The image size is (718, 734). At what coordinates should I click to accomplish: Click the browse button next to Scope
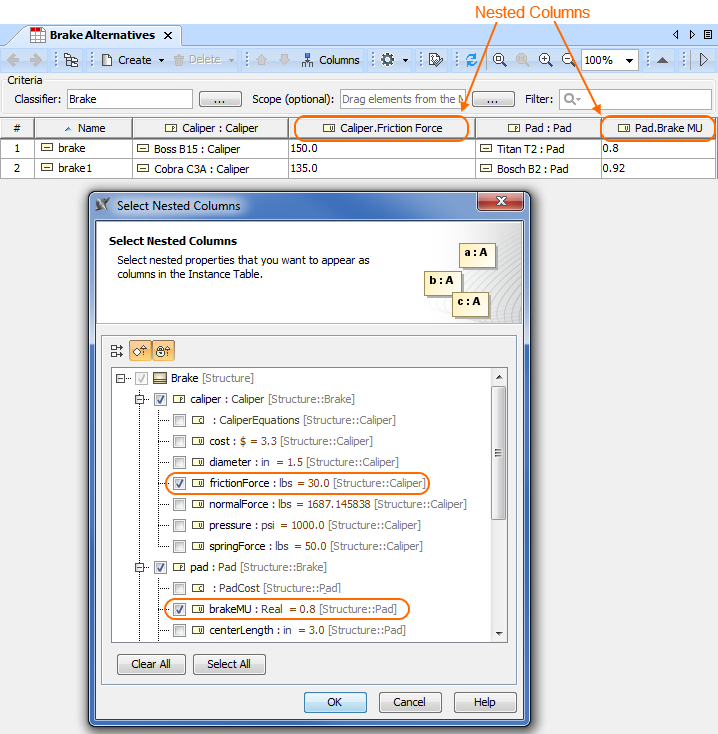[x=493, y=99]
